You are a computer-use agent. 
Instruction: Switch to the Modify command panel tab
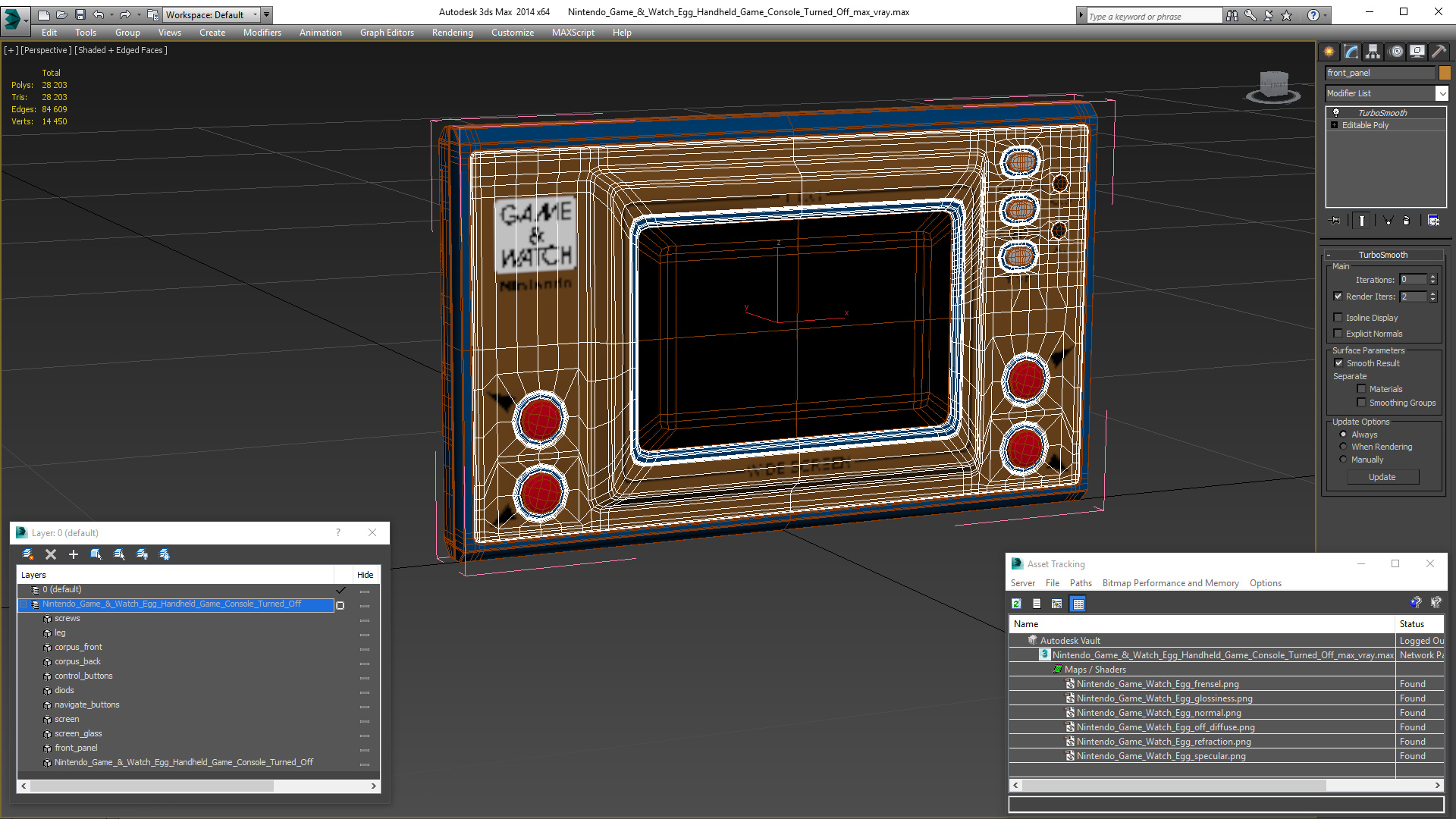[x=1351, y=52]
